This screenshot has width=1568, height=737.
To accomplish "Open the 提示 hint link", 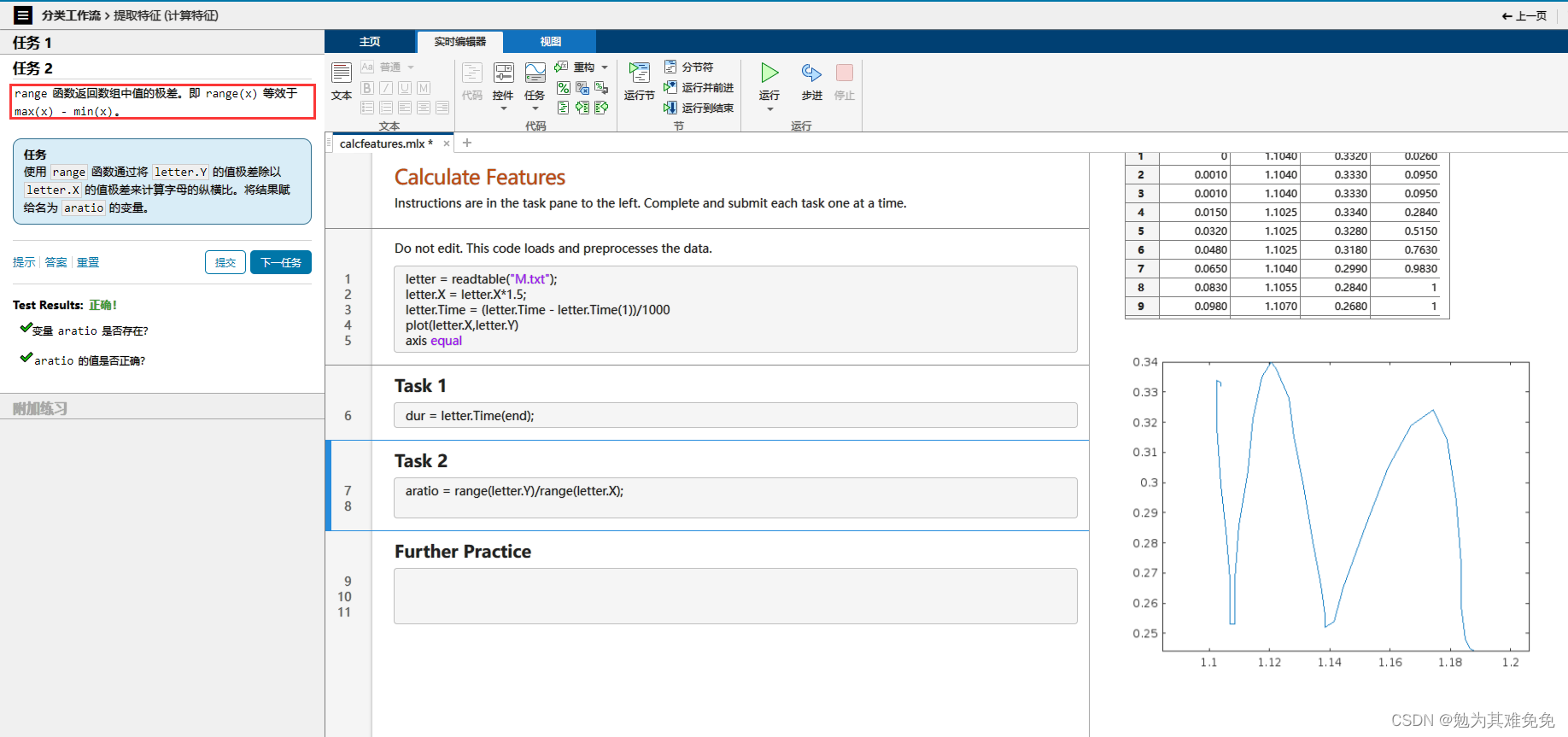I will [24, 262].
